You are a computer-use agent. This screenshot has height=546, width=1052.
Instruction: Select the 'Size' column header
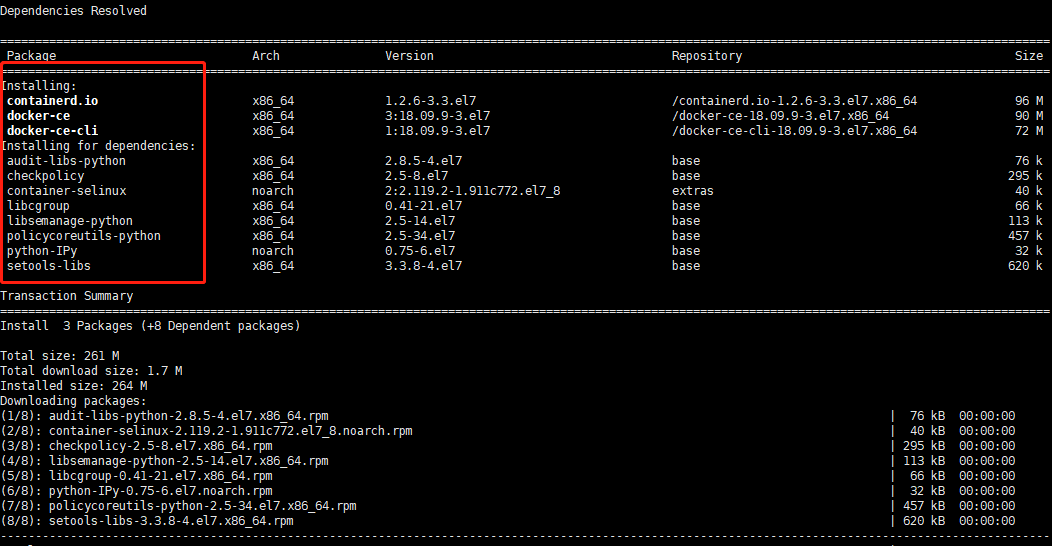1029,56
